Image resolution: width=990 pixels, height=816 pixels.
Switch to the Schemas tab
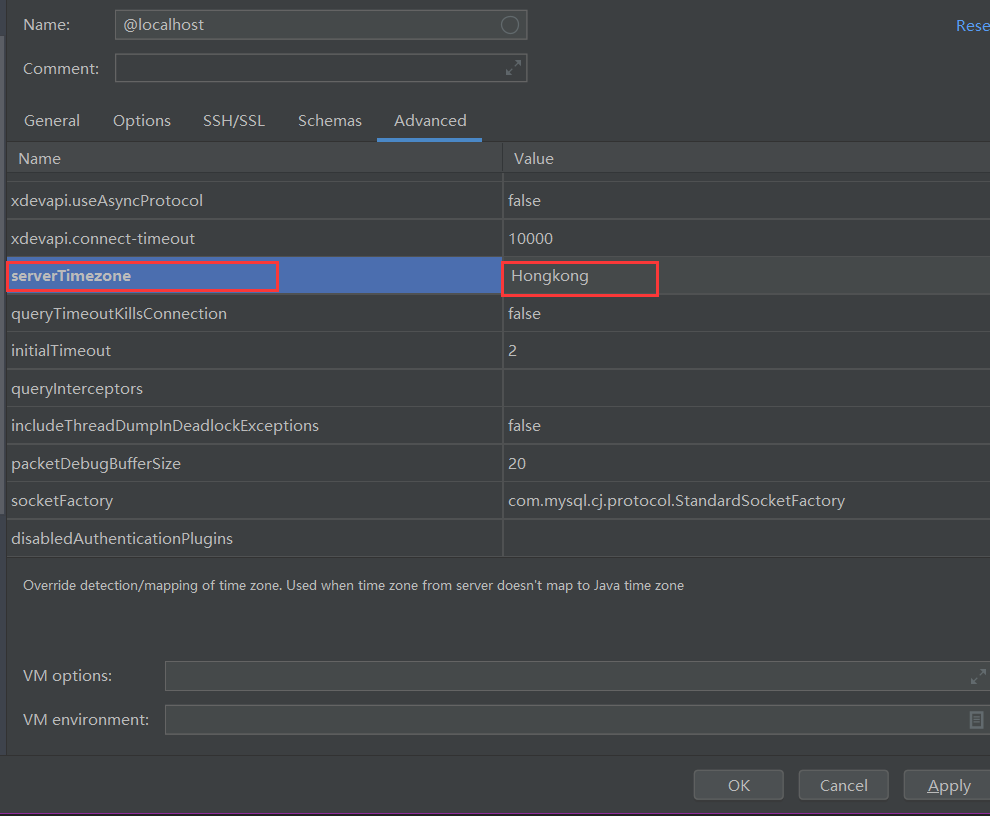[x=330, y=120]
